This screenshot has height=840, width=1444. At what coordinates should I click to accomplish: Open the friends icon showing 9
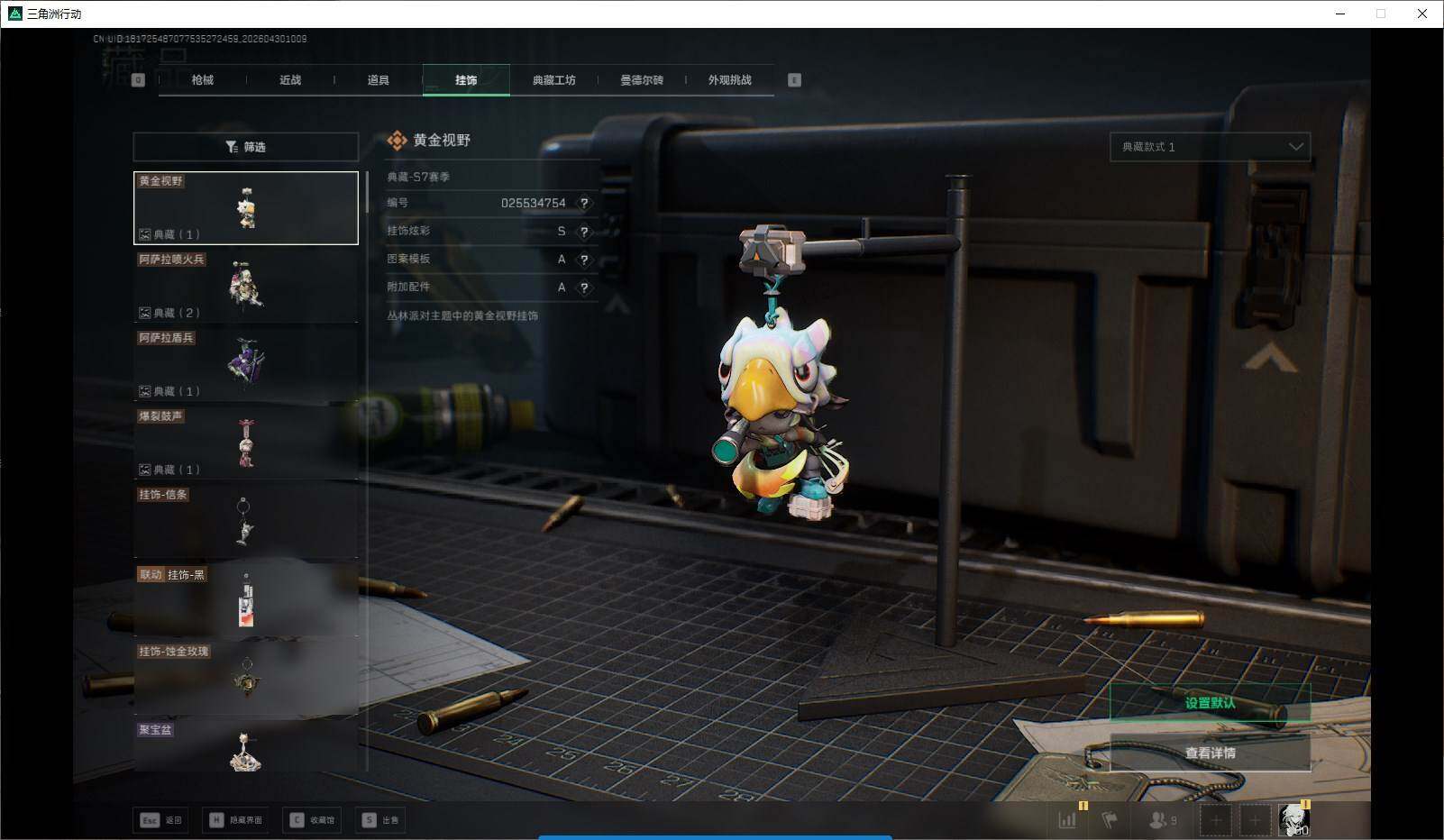point(1163,820)
